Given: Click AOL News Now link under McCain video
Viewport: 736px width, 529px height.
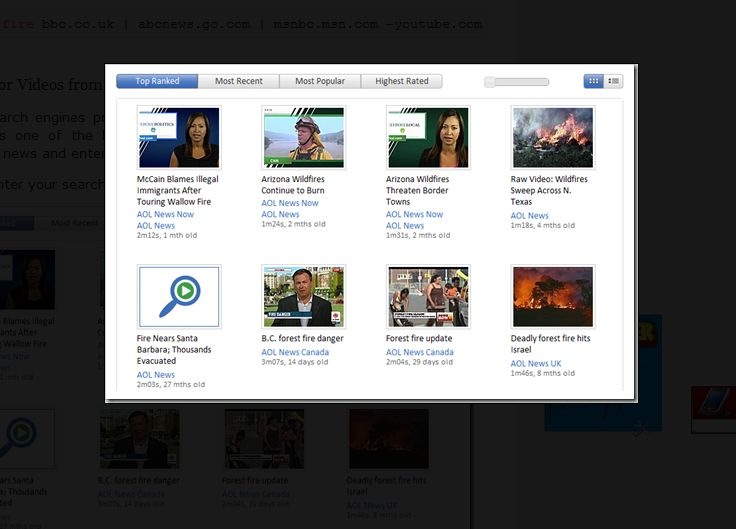Looking at the screenshot, I should tap(165, 214).
